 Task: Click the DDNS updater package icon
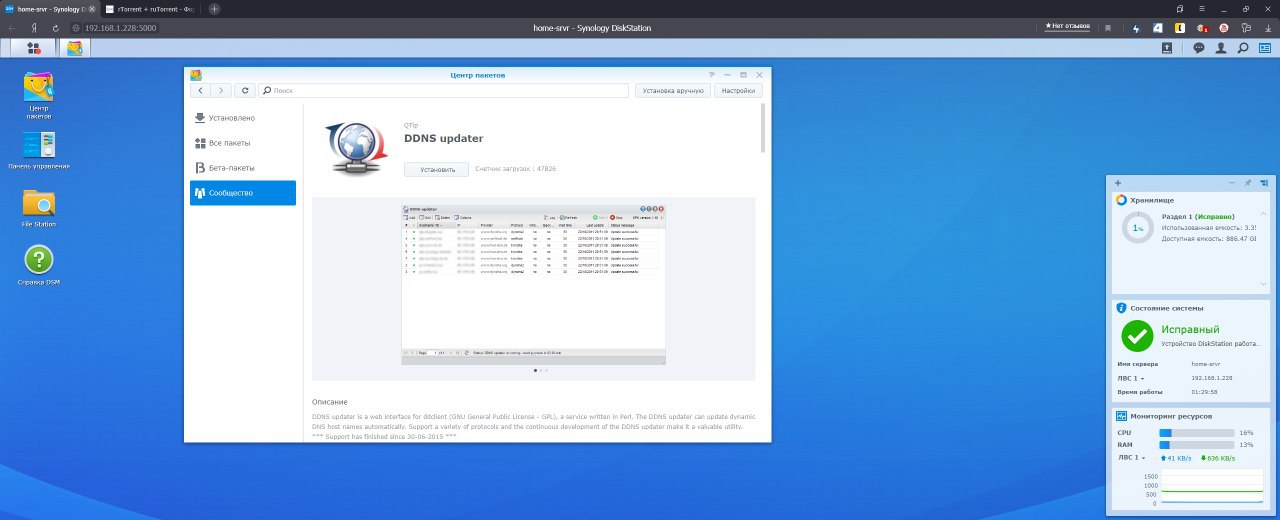pos(356,151)
